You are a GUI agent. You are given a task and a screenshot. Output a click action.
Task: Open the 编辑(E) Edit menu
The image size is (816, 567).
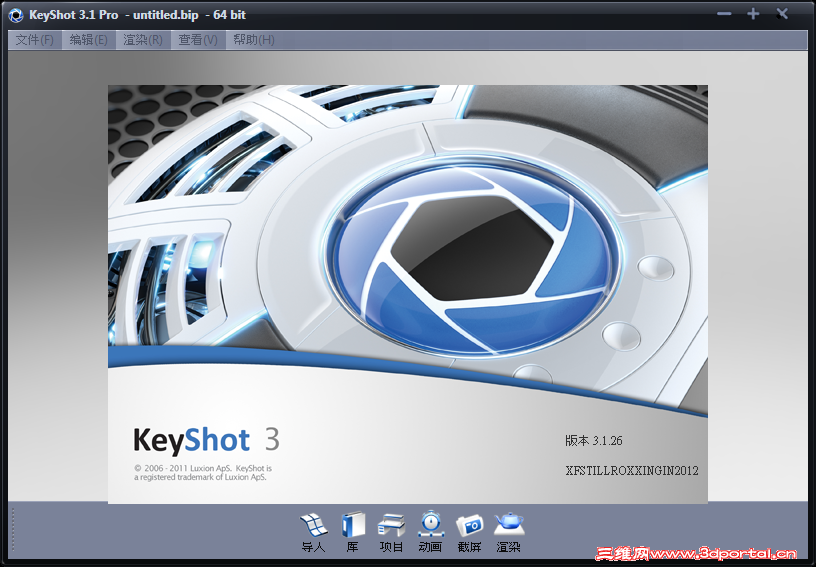[x=88, y=40]
